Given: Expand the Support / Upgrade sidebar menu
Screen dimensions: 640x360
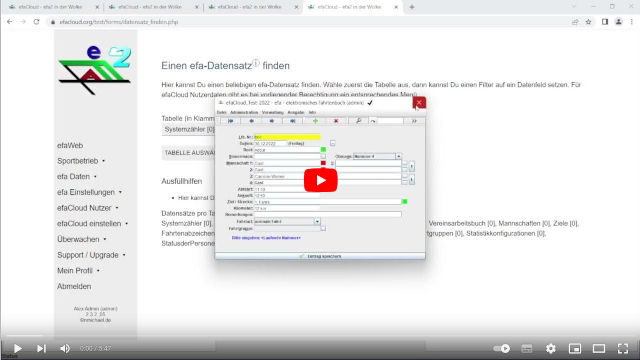Looking at the screenshot, I should pyautogui.click(x=91, y=255).
